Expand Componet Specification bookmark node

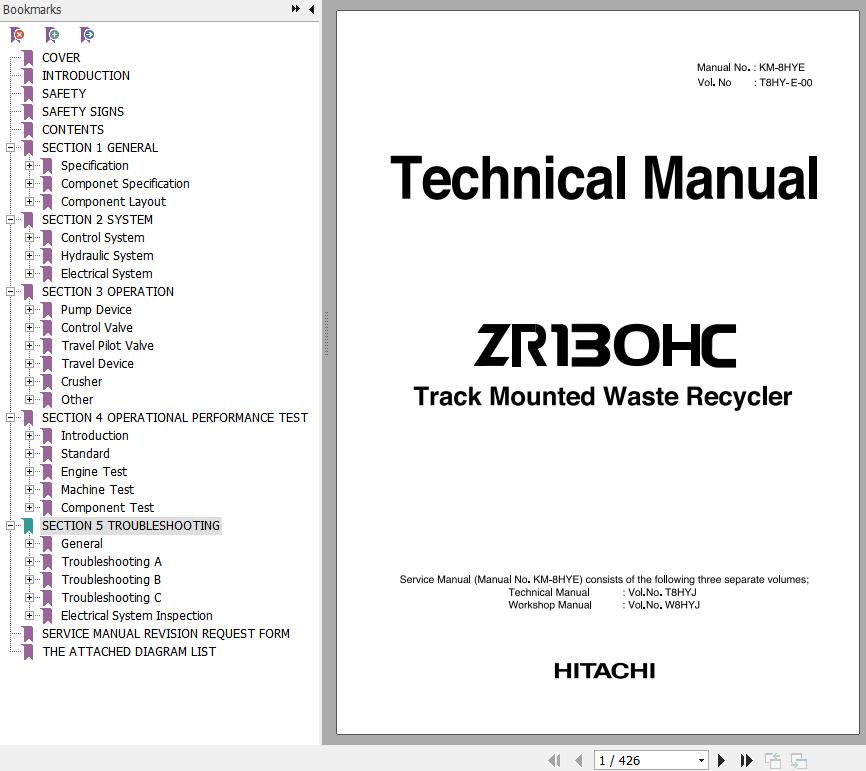point(29,183)
